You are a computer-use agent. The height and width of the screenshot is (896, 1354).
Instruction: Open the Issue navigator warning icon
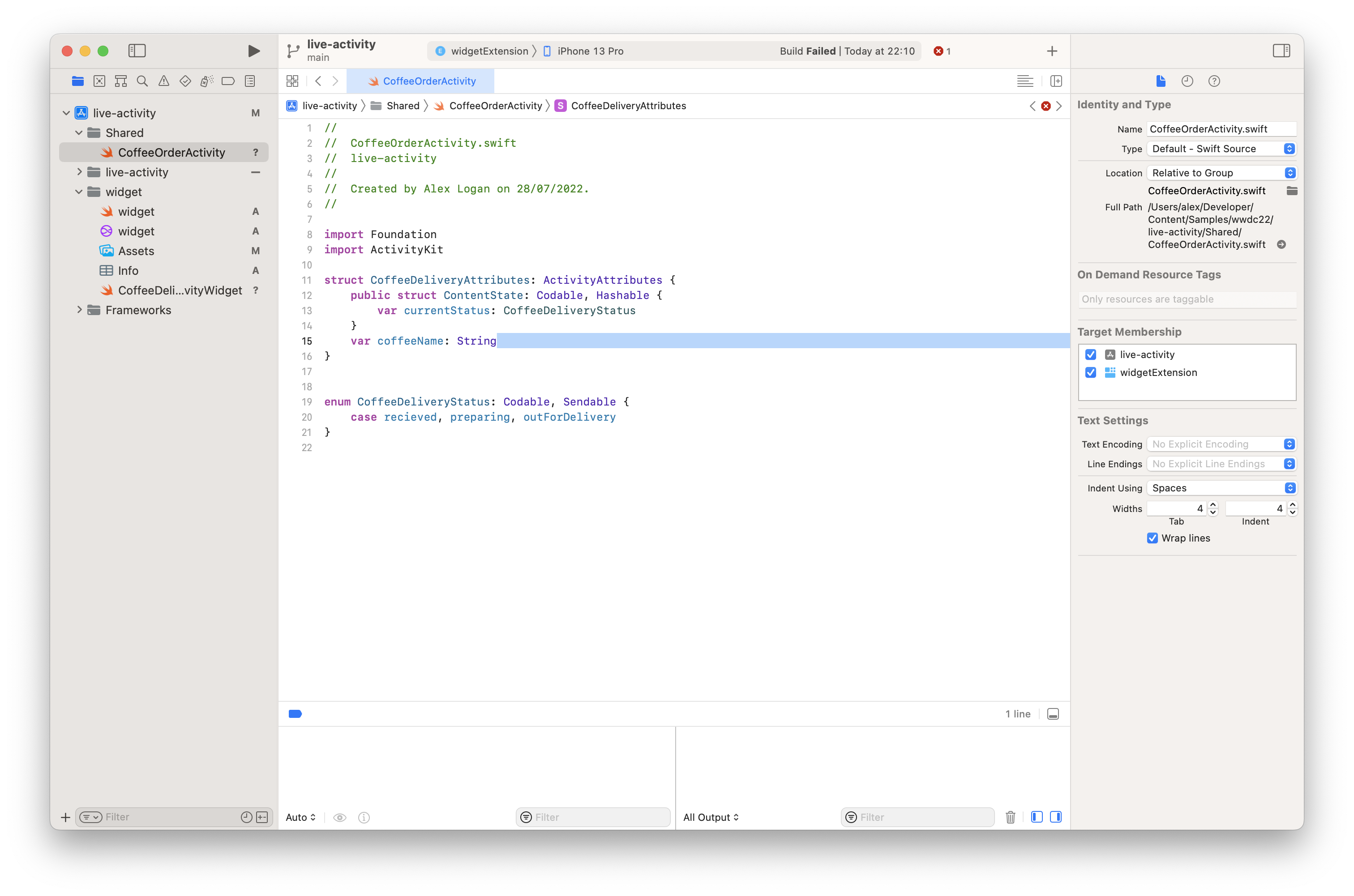click(163, 81)
